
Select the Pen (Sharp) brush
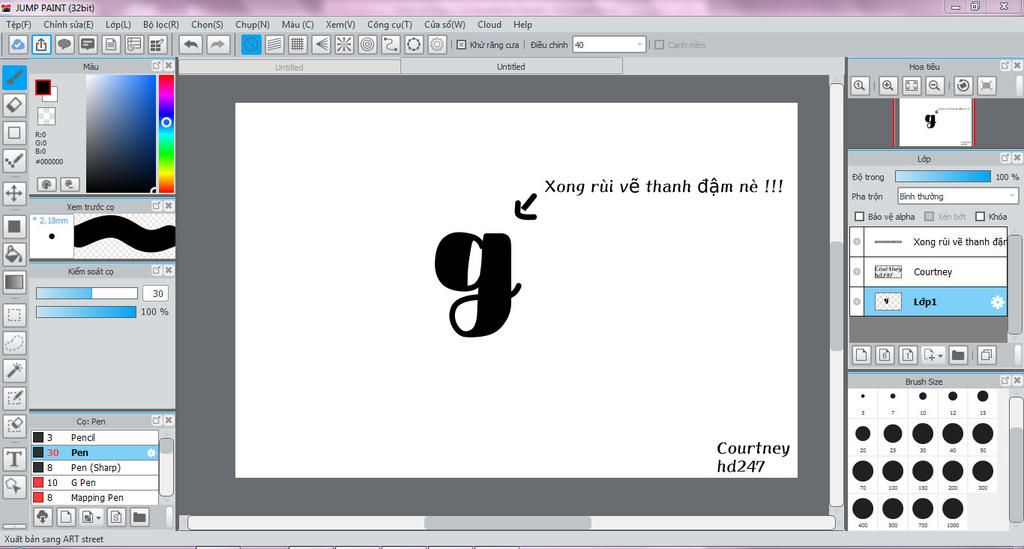click(x=95, y=467)
